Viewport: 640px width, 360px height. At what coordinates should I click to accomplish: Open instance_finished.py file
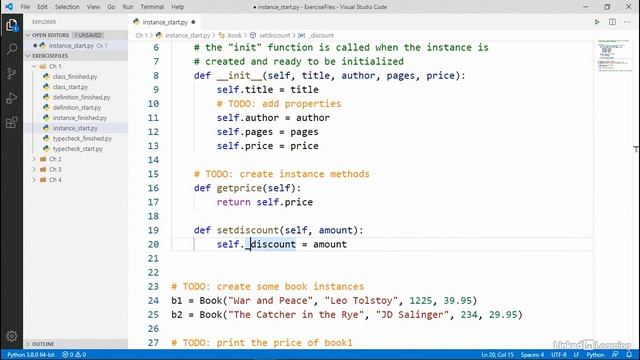tap(80, 118)
